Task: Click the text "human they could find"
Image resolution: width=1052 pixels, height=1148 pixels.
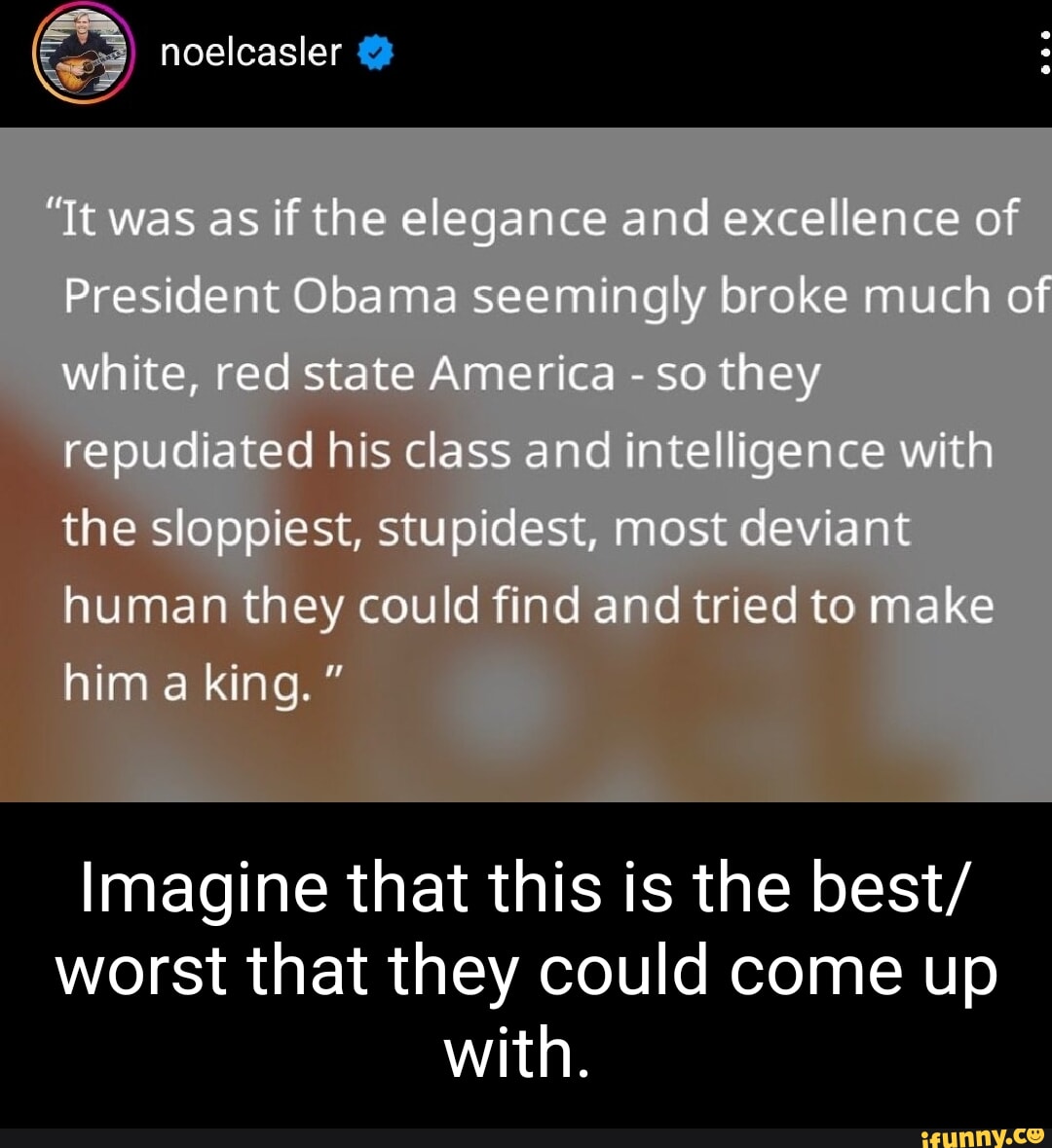Action: [321, 607]
